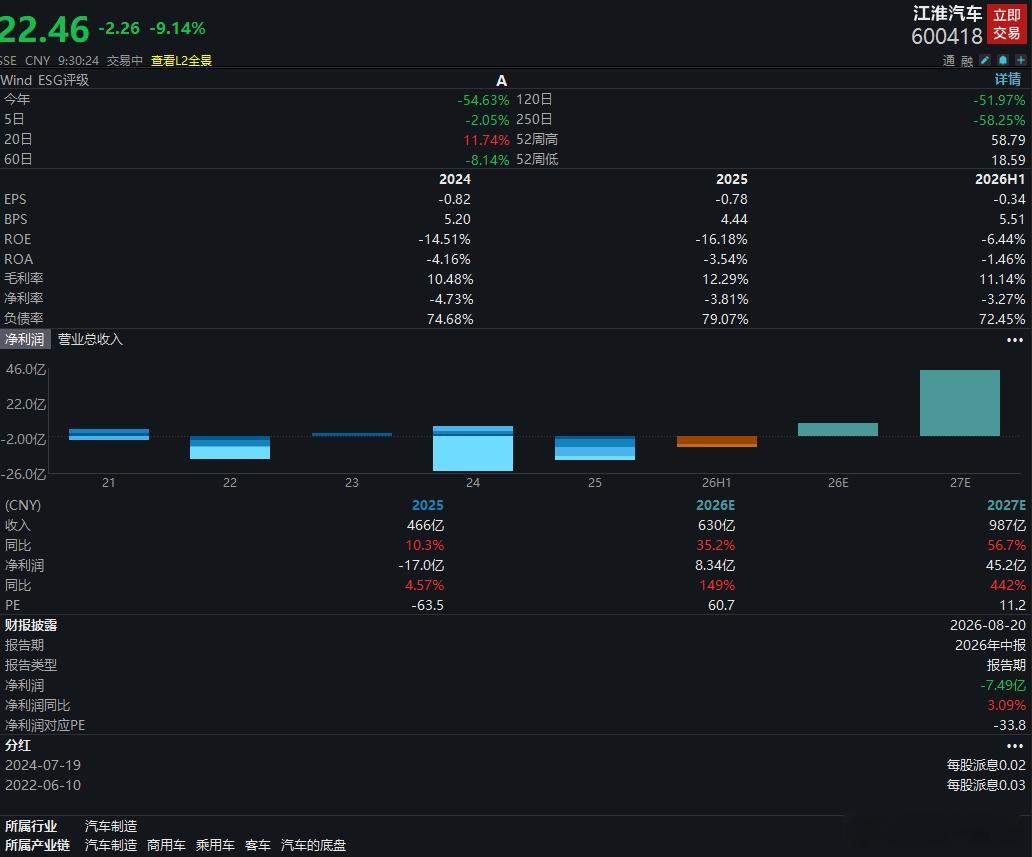Image resolution: width=1032 pixels, height=857 pixels.
Task: Open the three-dot menu in the 分红 row
Action: [1014, 746]
